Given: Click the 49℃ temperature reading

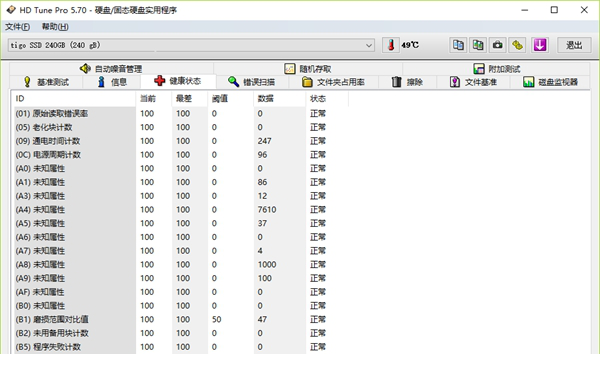Looking at the screenshot, I should click(x=410, y=45).
